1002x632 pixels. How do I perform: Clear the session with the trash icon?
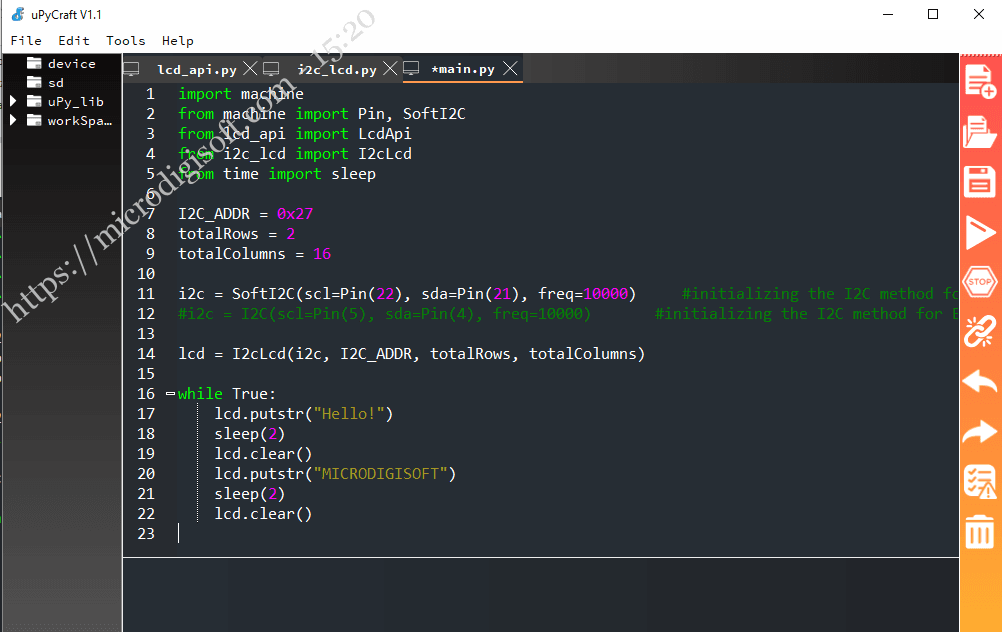click(979, 531)
